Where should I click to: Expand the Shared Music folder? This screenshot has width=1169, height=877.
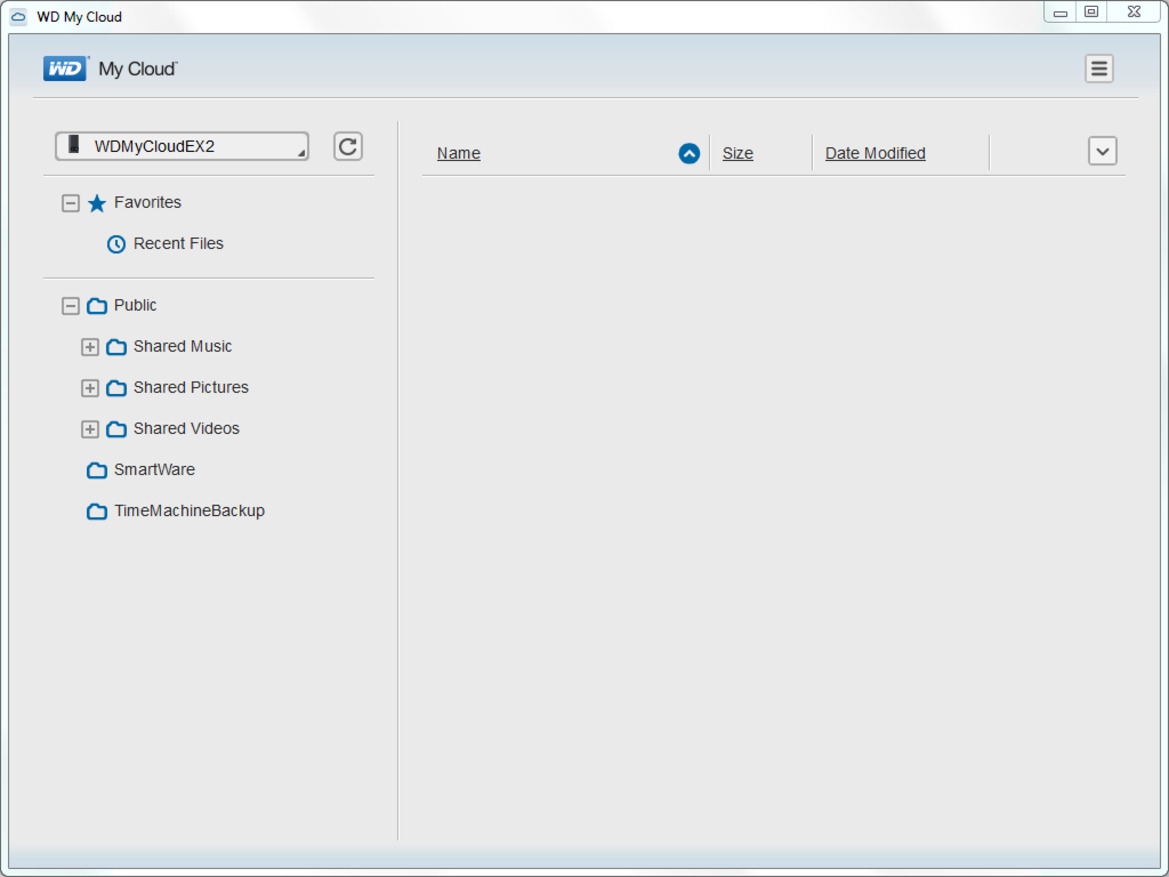point(89,347)
